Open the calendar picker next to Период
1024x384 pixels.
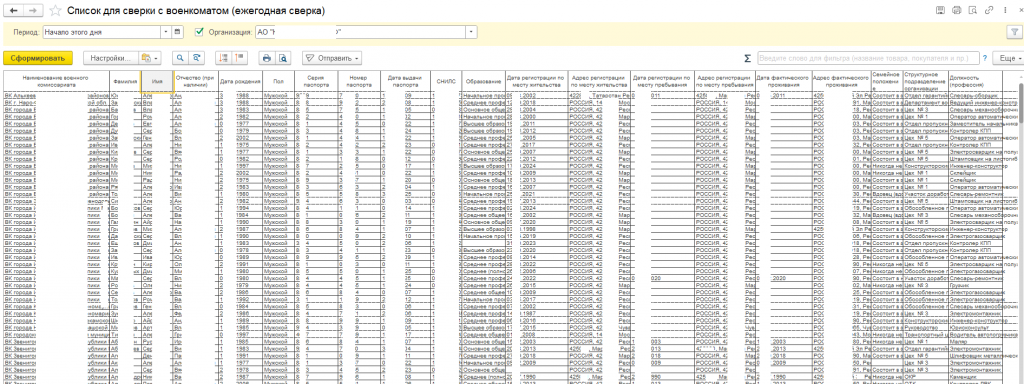coord(178,31)
